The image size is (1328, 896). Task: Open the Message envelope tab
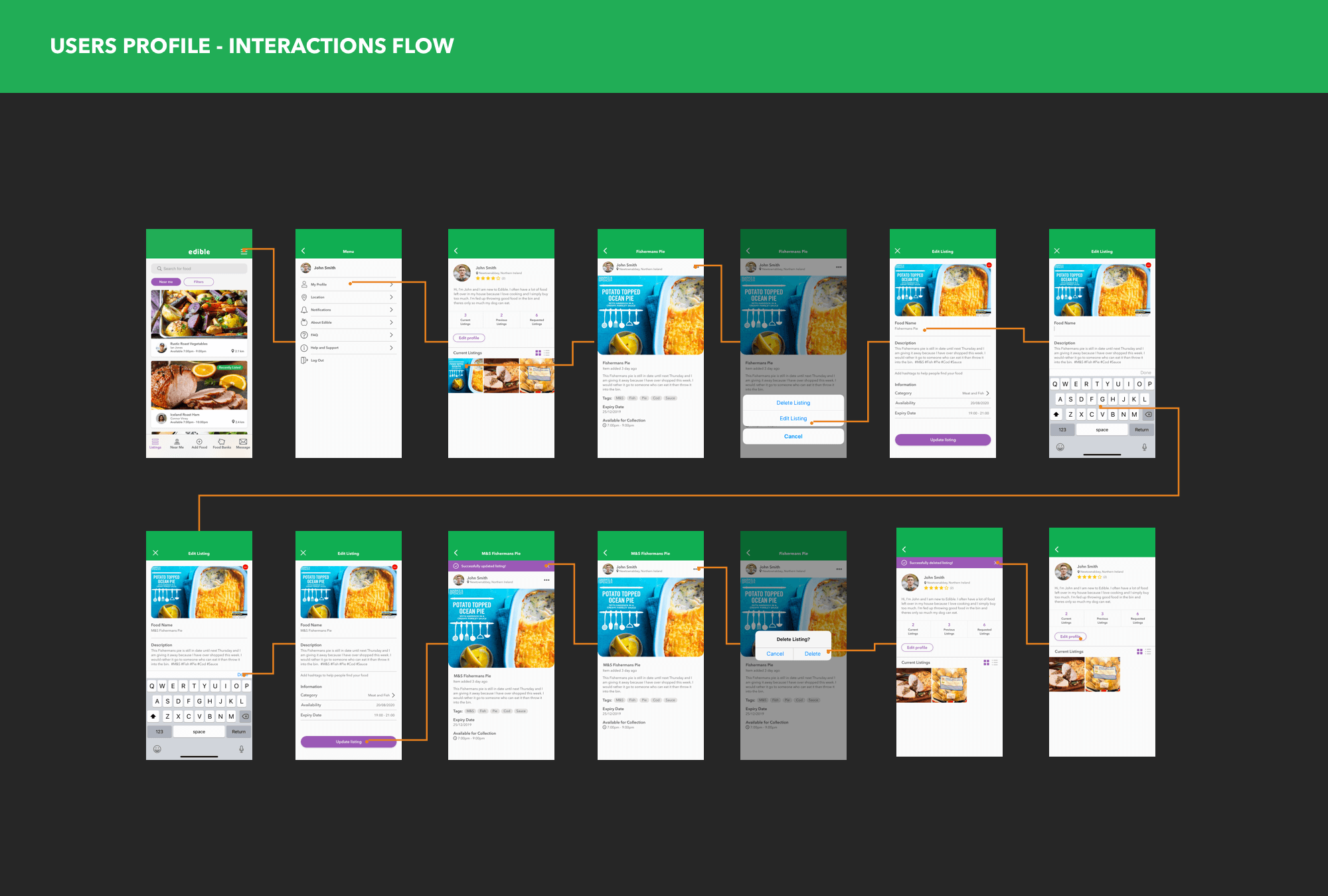[243, 443]
